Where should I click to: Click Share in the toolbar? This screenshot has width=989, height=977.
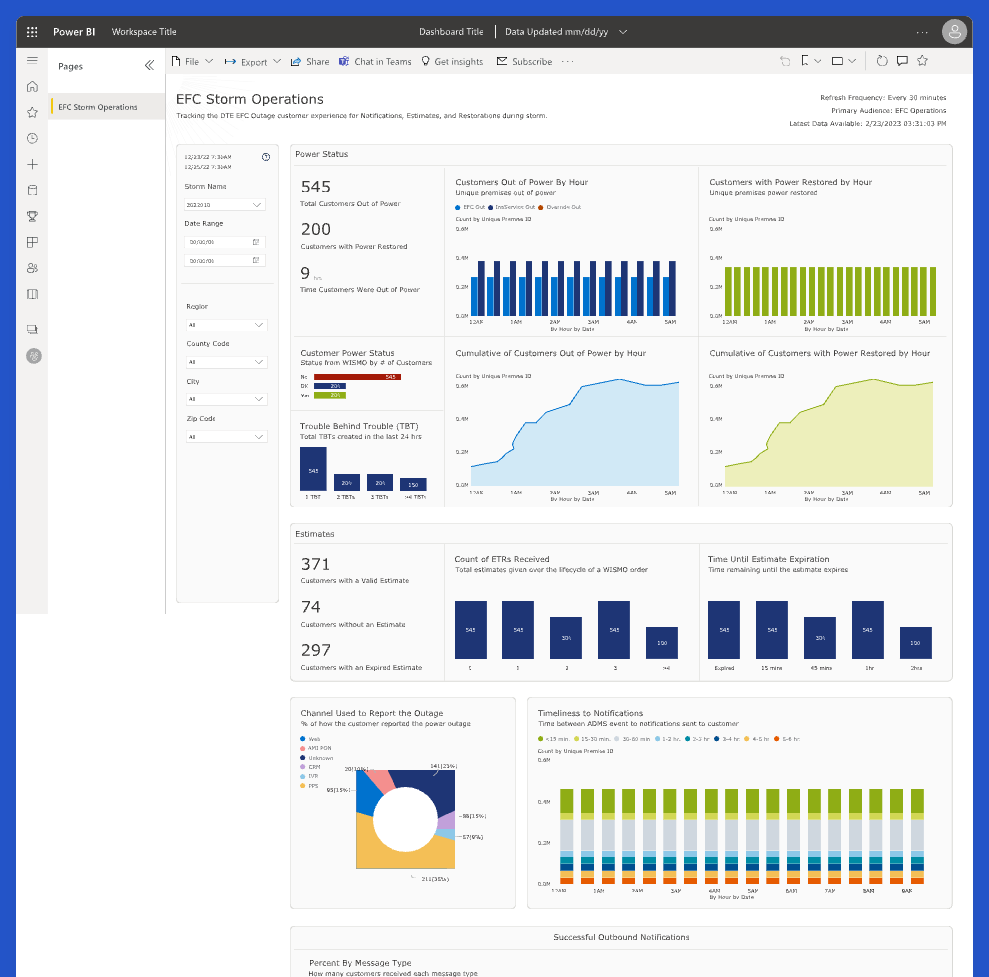310,62
